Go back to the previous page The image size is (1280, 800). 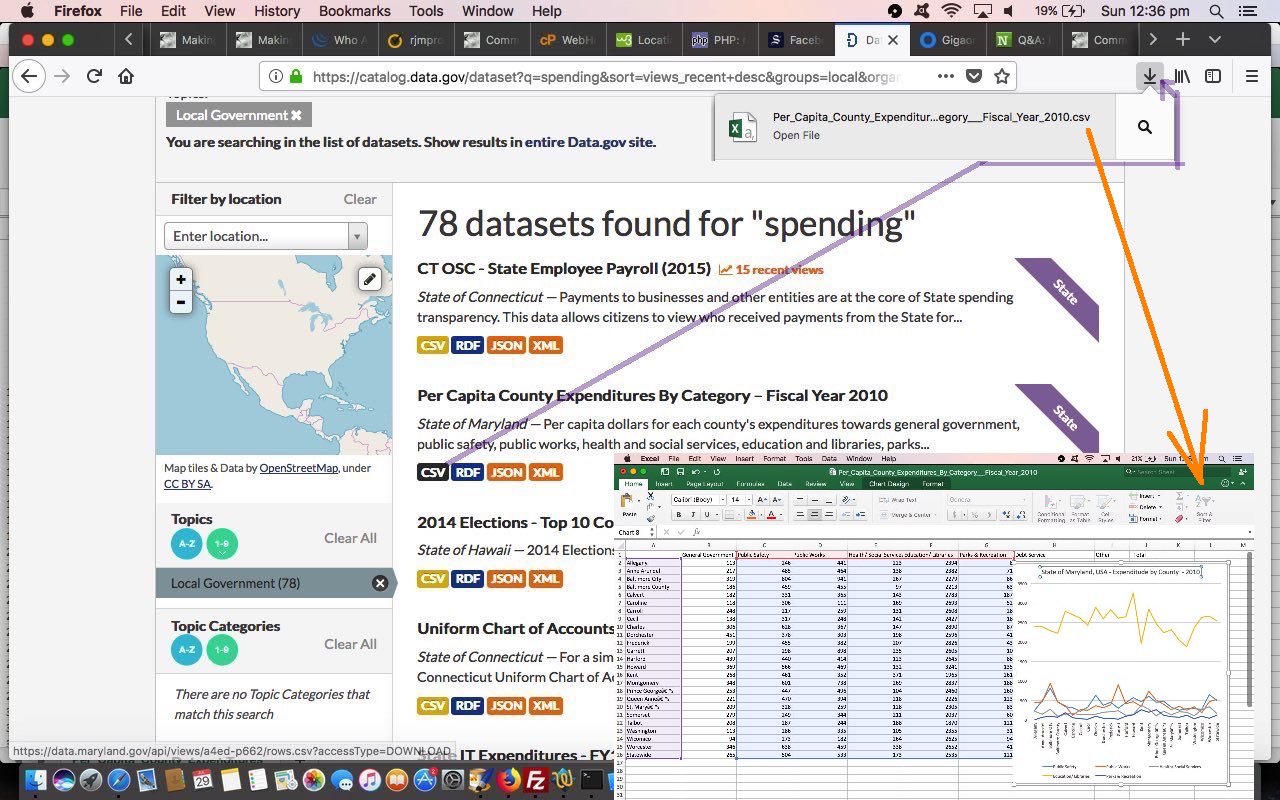point(30,76)
